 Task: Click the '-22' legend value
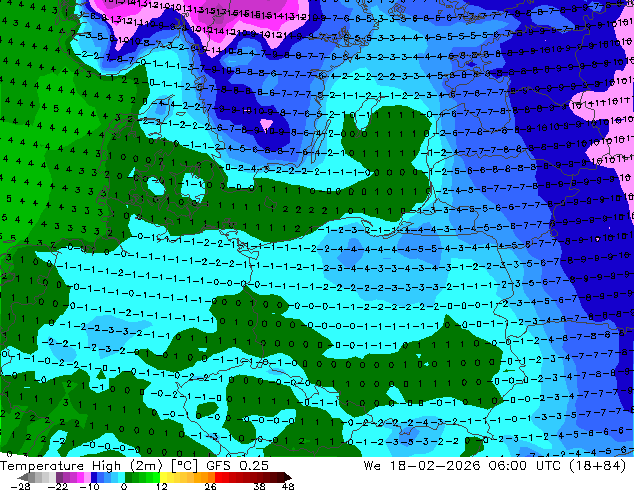57,486
